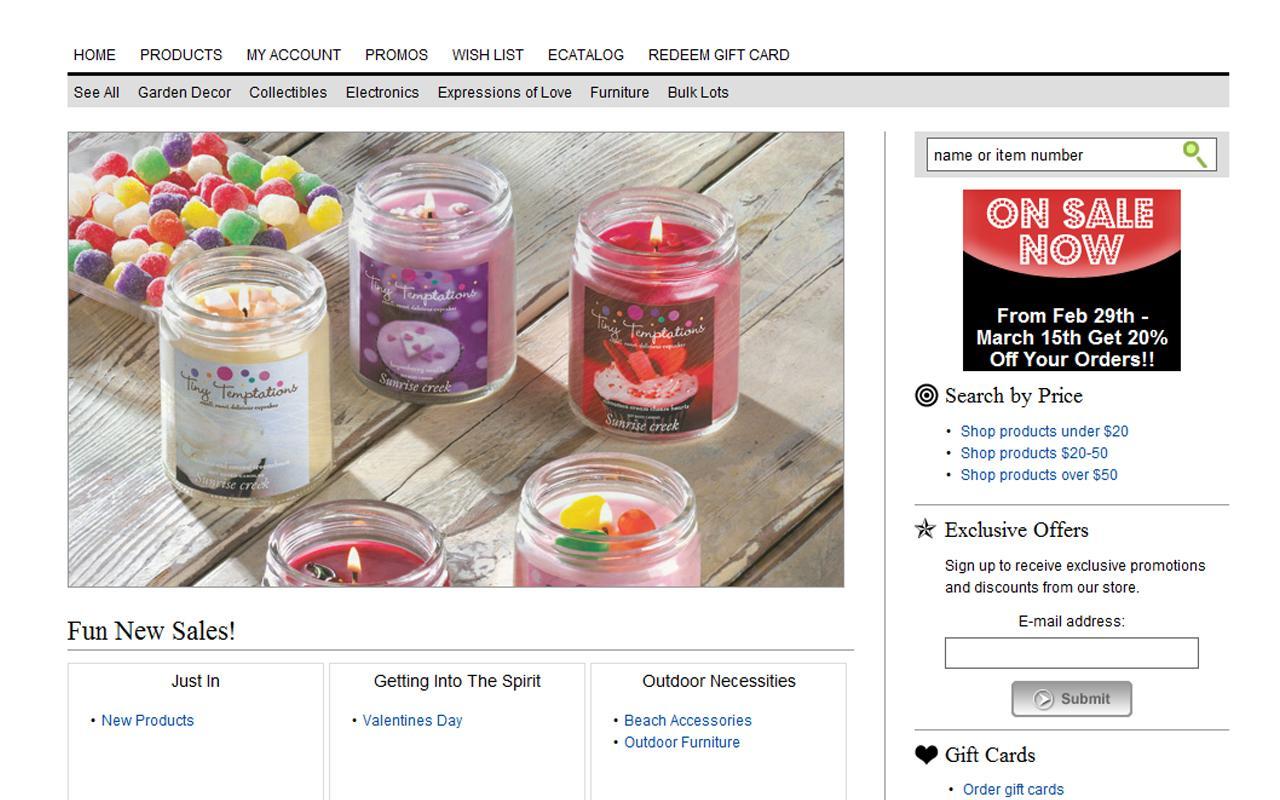Click the Order gift cards link
Viewport: 1280px width, 800px height.
(1013, 789)
